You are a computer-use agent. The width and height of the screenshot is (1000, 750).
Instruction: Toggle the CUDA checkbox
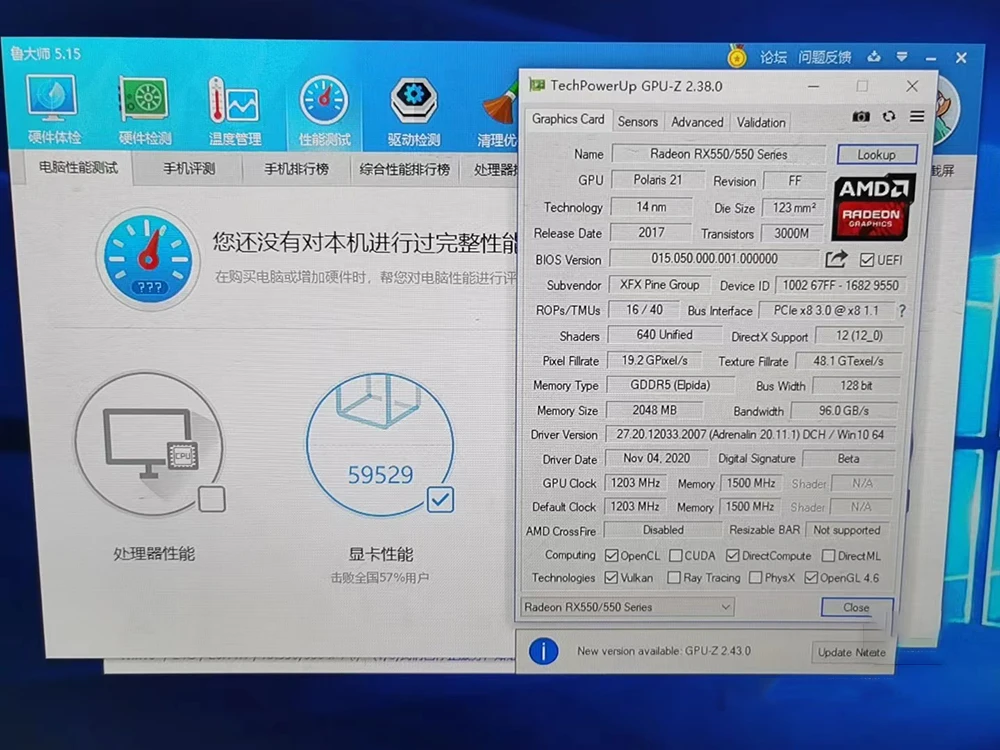(675, 555)
